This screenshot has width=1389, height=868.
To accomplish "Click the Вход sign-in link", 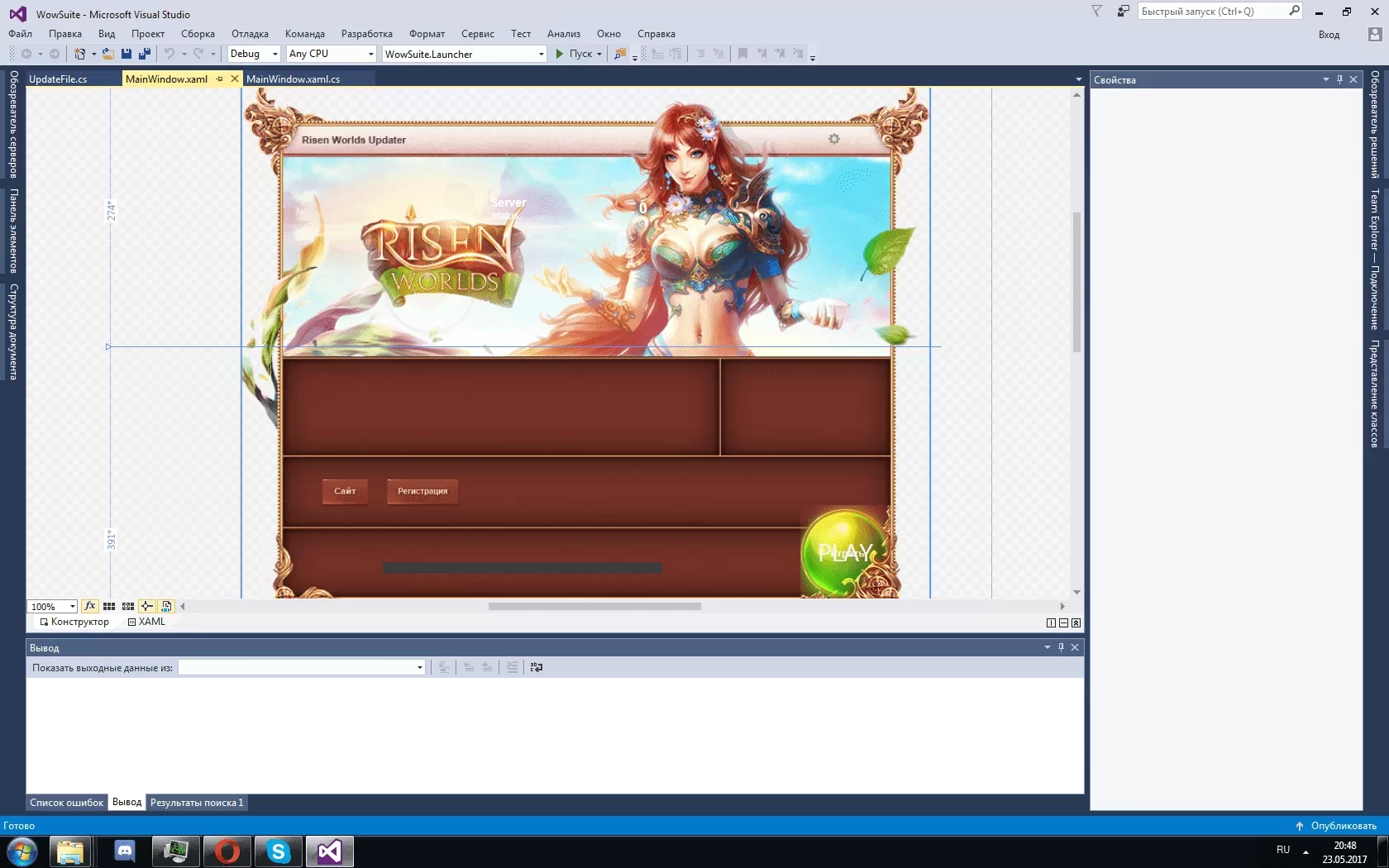I will pos(1329,35).
